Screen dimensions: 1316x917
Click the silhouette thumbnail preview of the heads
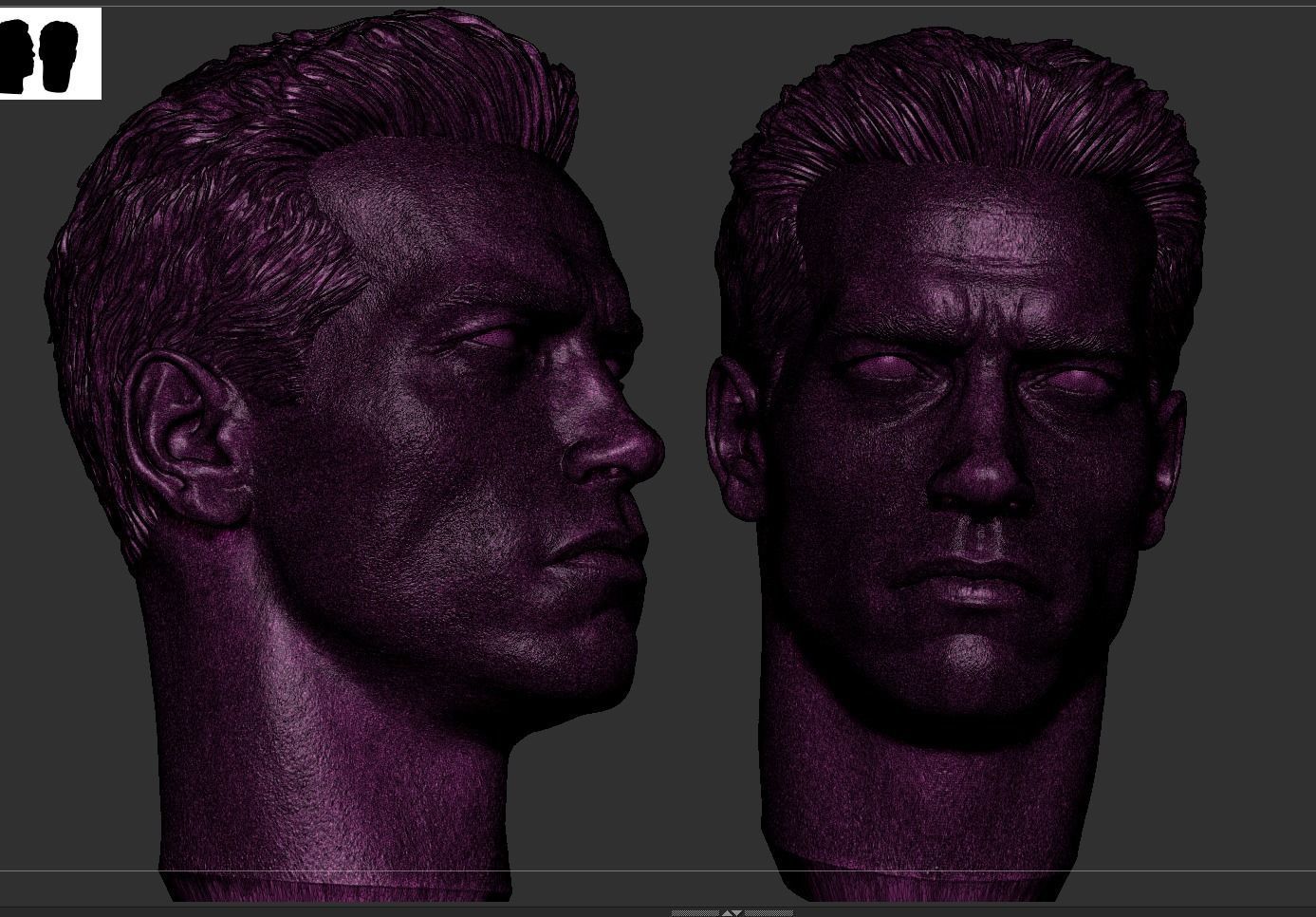pyautogui.click(x=49, y=53)
